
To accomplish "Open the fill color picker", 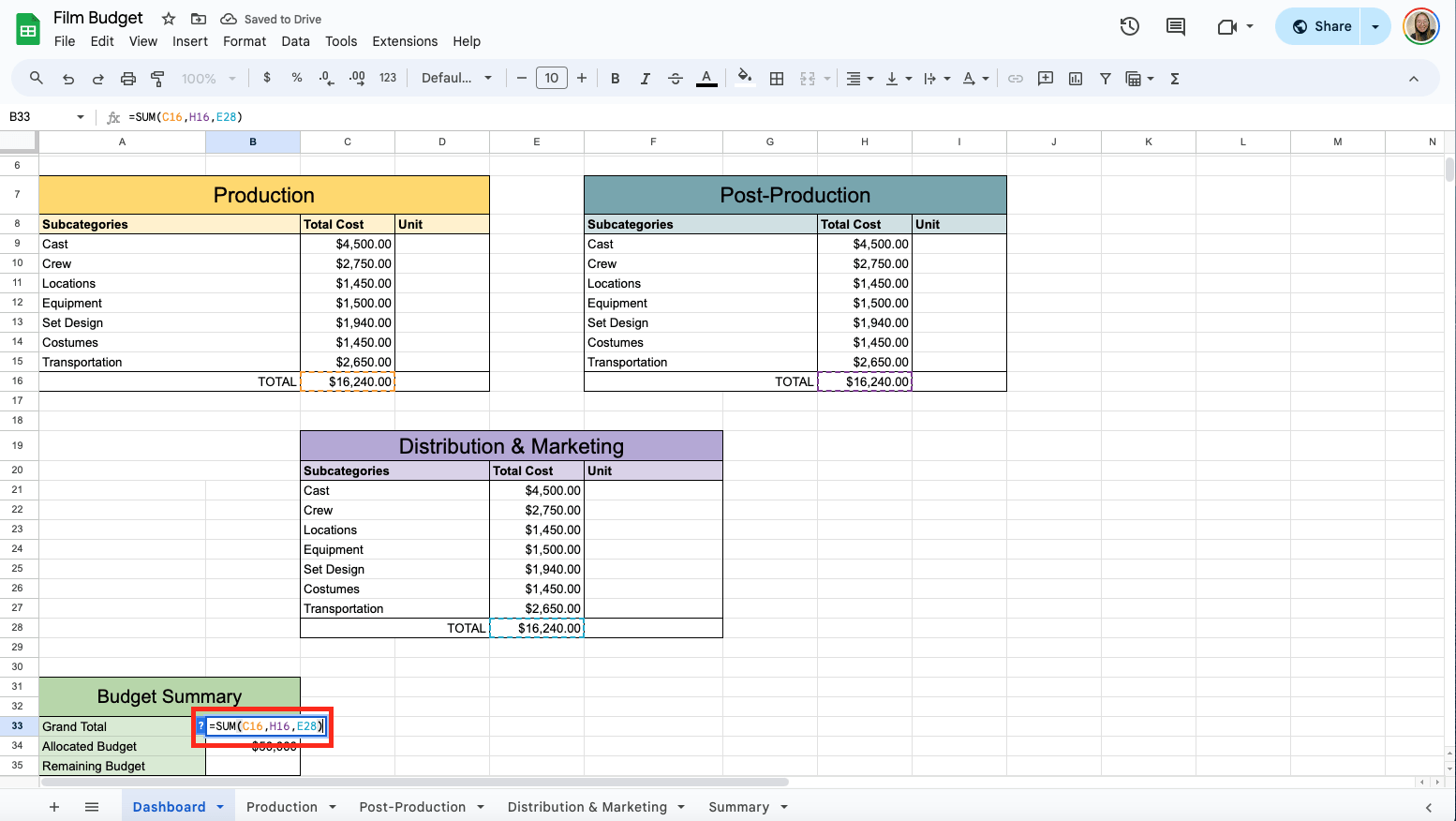I will [744, 79].
